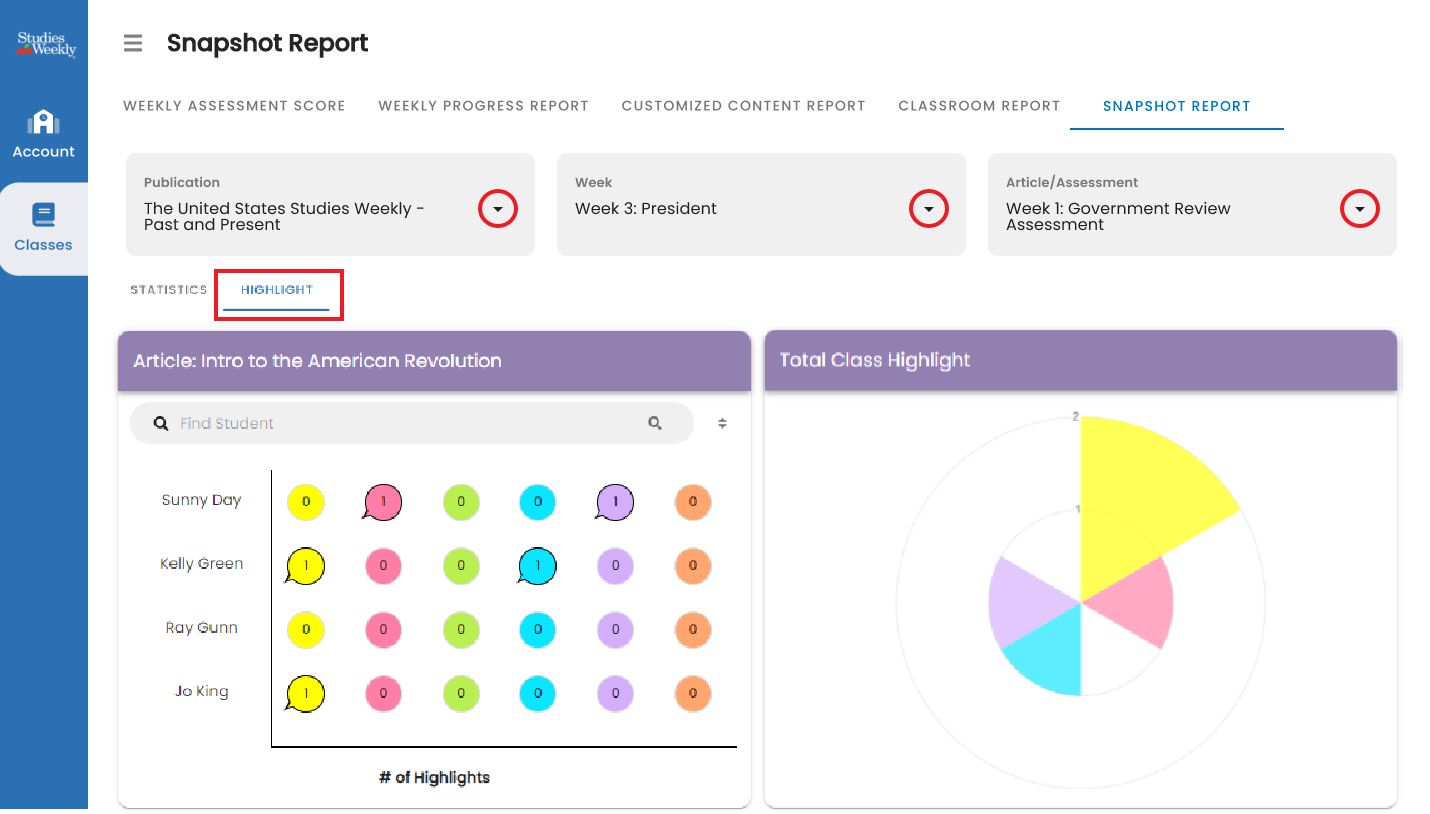This screenshot has height=814, width=1430.
Task: Expand the Article/Assessment dropdown arrow
Action: [x=1360, y=209]
